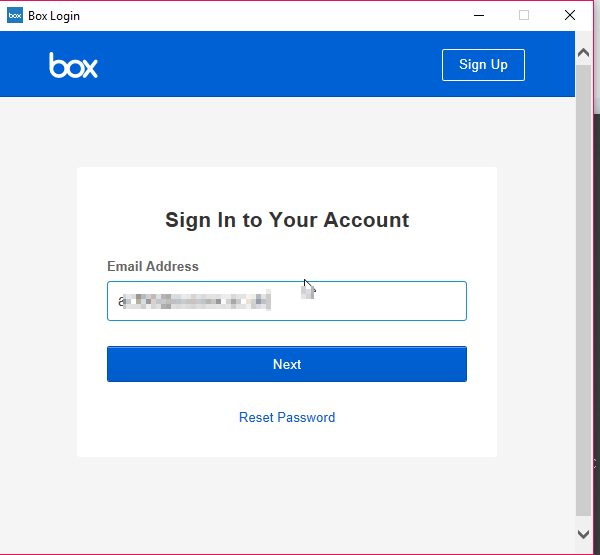Click the scrollbar down arrow

click(584, 534)
